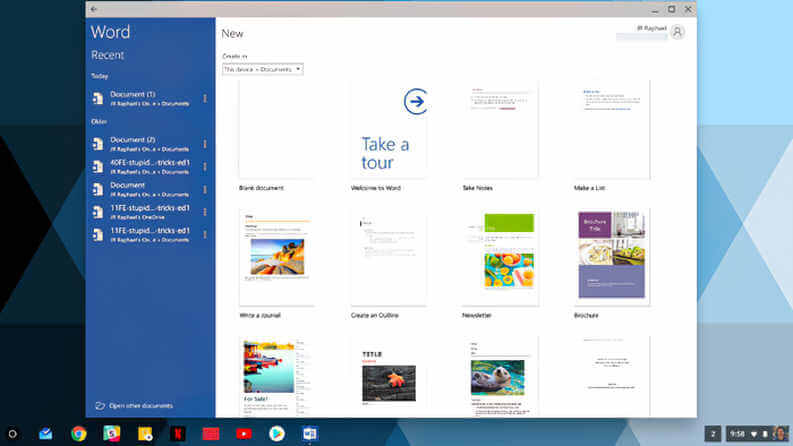Image resolution: width=793 pixels, height=446 pixels.
Task: Open the mail app on the shelf
Action: click(46, 433)
